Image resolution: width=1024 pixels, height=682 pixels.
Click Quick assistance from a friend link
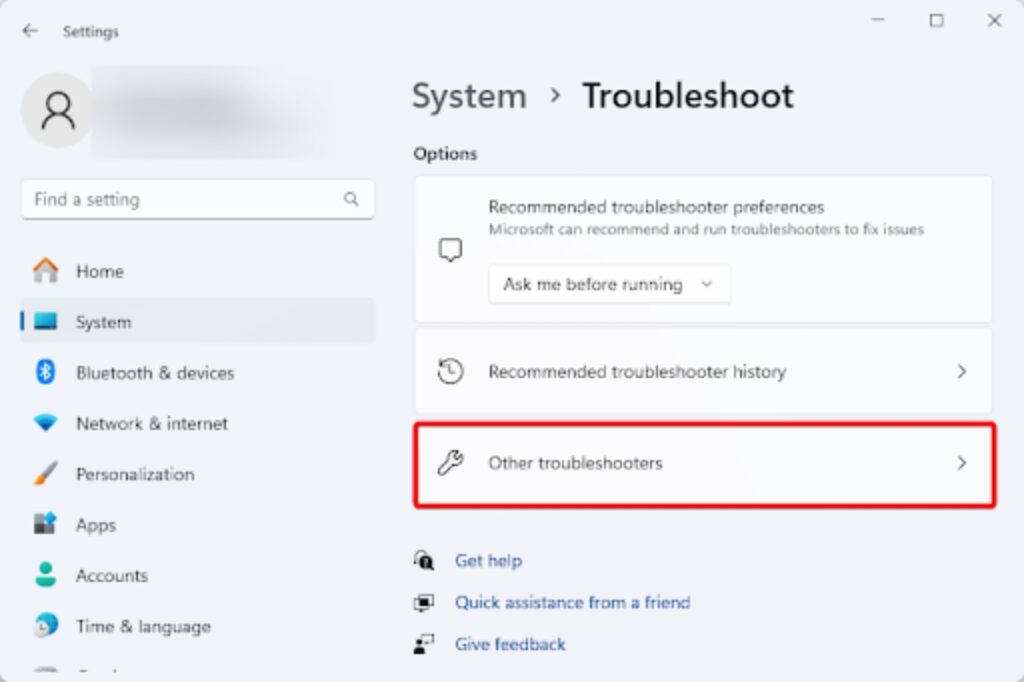pyautogui.click(x=572, y=603)
